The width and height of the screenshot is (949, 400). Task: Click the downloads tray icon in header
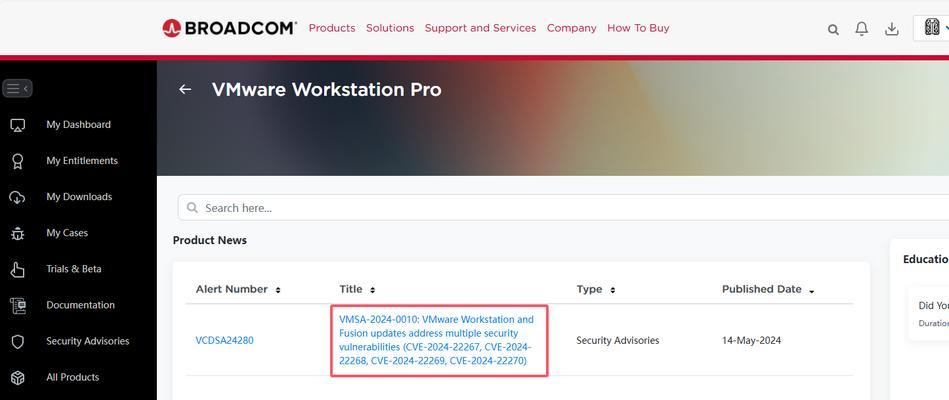[x=892, y=28]
